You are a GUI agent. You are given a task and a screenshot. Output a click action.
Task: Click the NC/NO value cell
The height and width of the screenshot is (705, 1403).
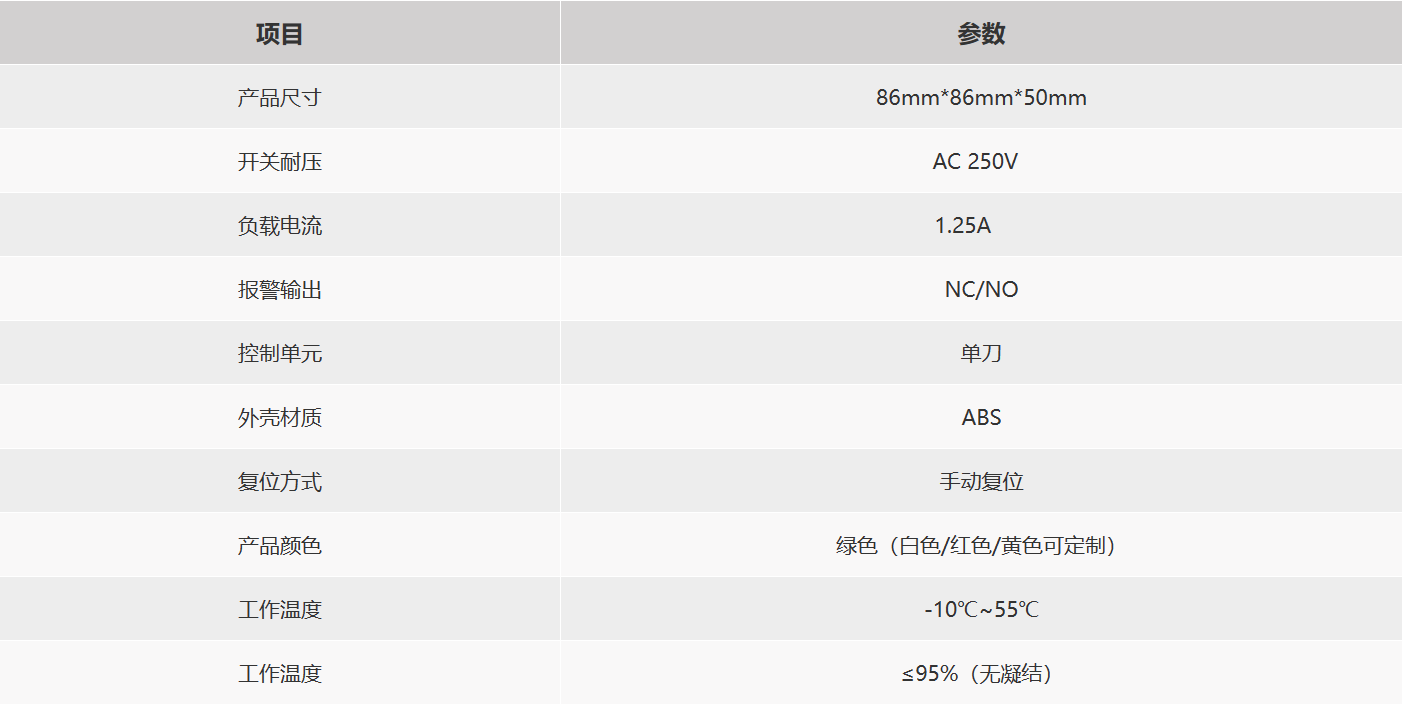pyautogui.click(x=981, y=290)
